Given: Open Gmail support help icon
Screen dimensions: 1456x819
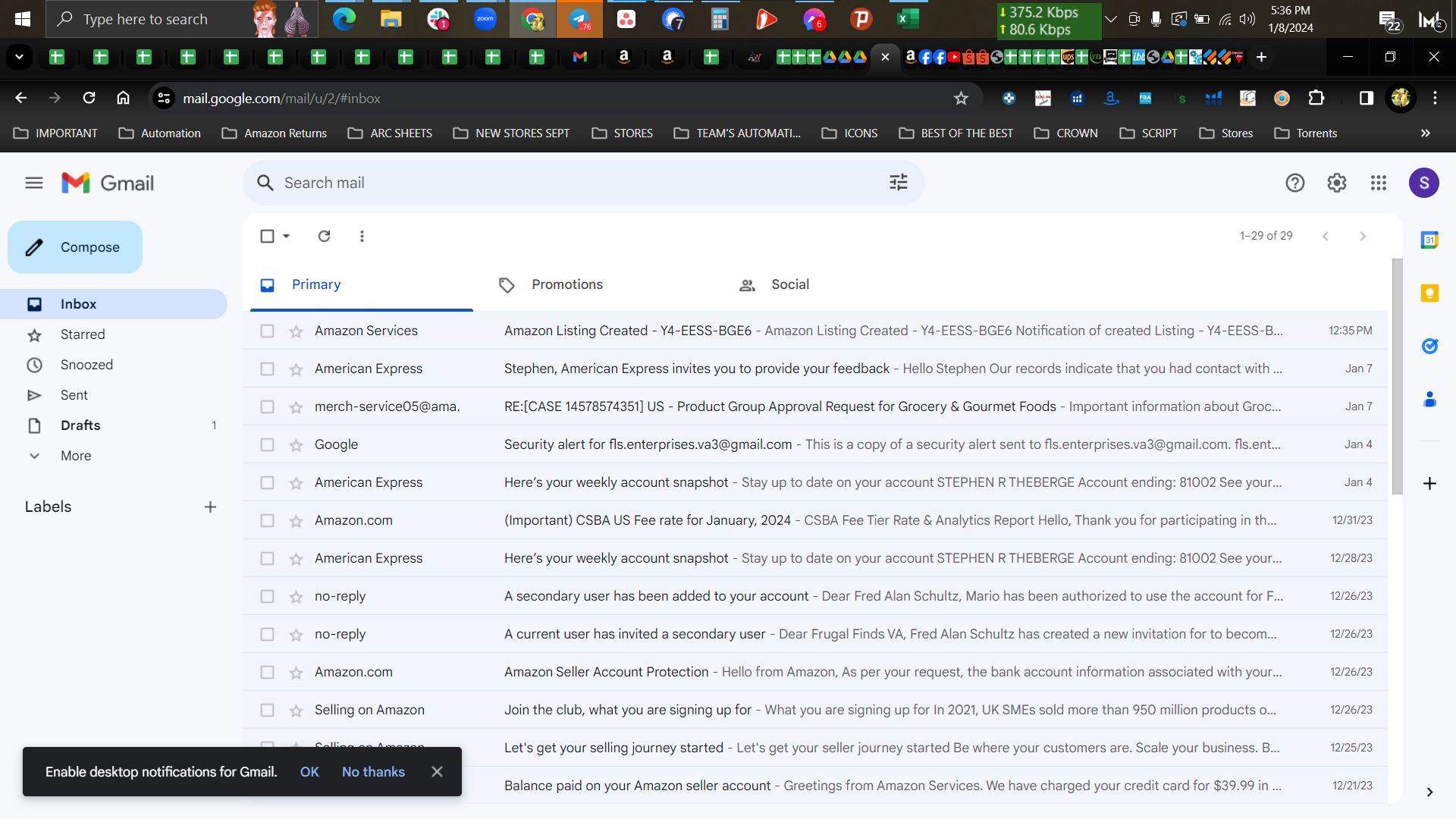Looking at the screenshot, I should [1295, 183].
